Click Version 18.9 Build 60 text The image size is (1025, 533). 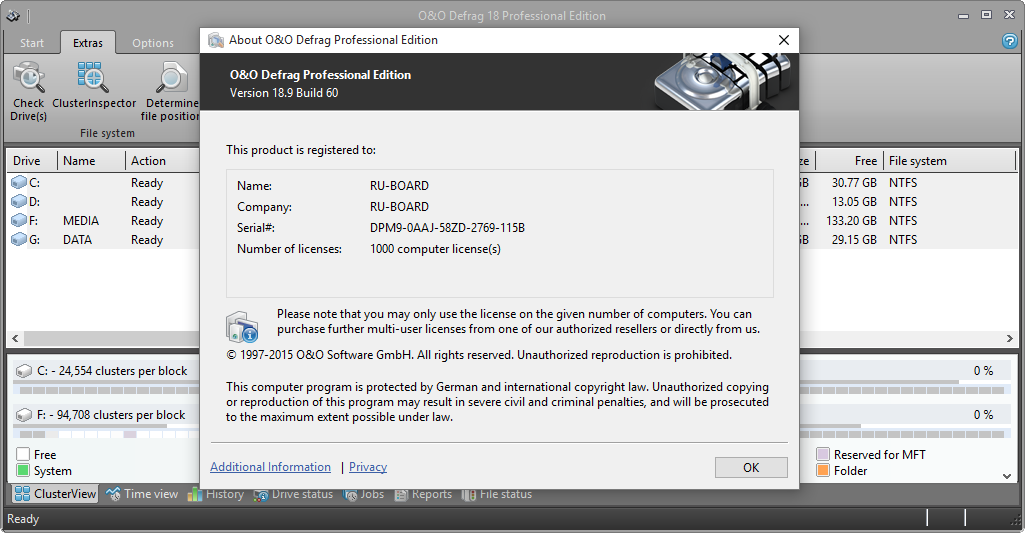pyautogui.click(x=284, y=93)
